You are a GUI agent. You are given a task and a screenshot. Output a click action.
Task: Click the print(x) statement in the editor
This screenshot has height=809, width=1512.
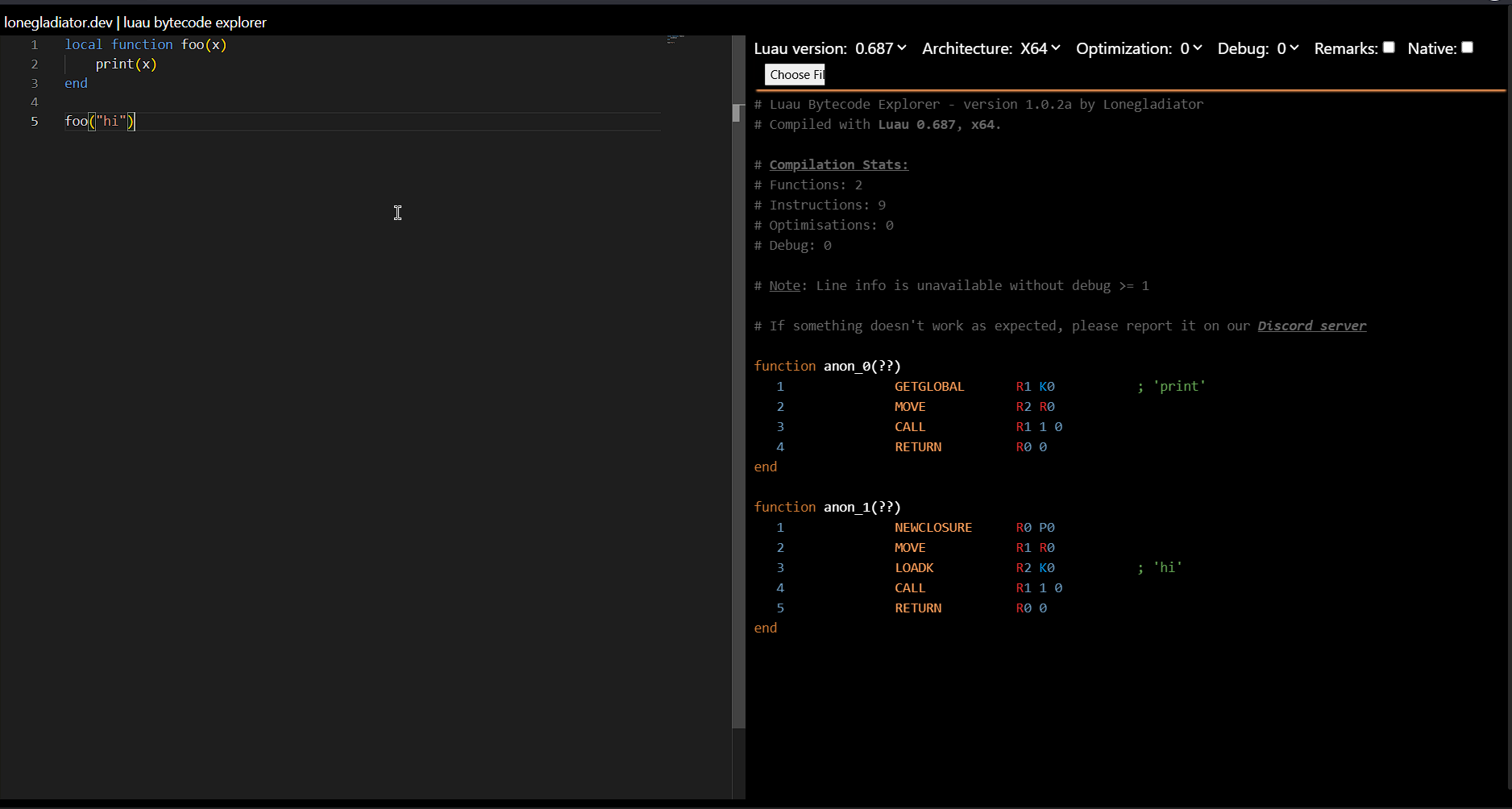coord(126,64)
